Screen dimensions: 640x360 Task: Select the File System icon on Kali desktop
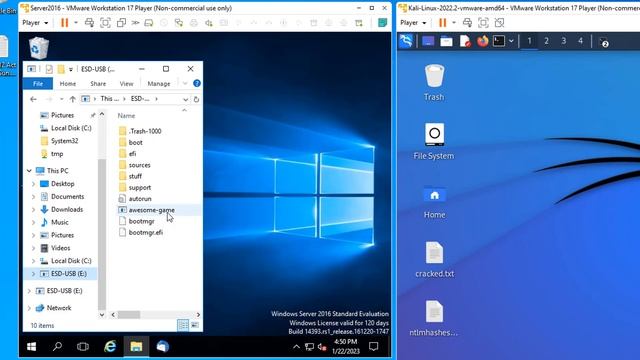(x=434, y=142)
